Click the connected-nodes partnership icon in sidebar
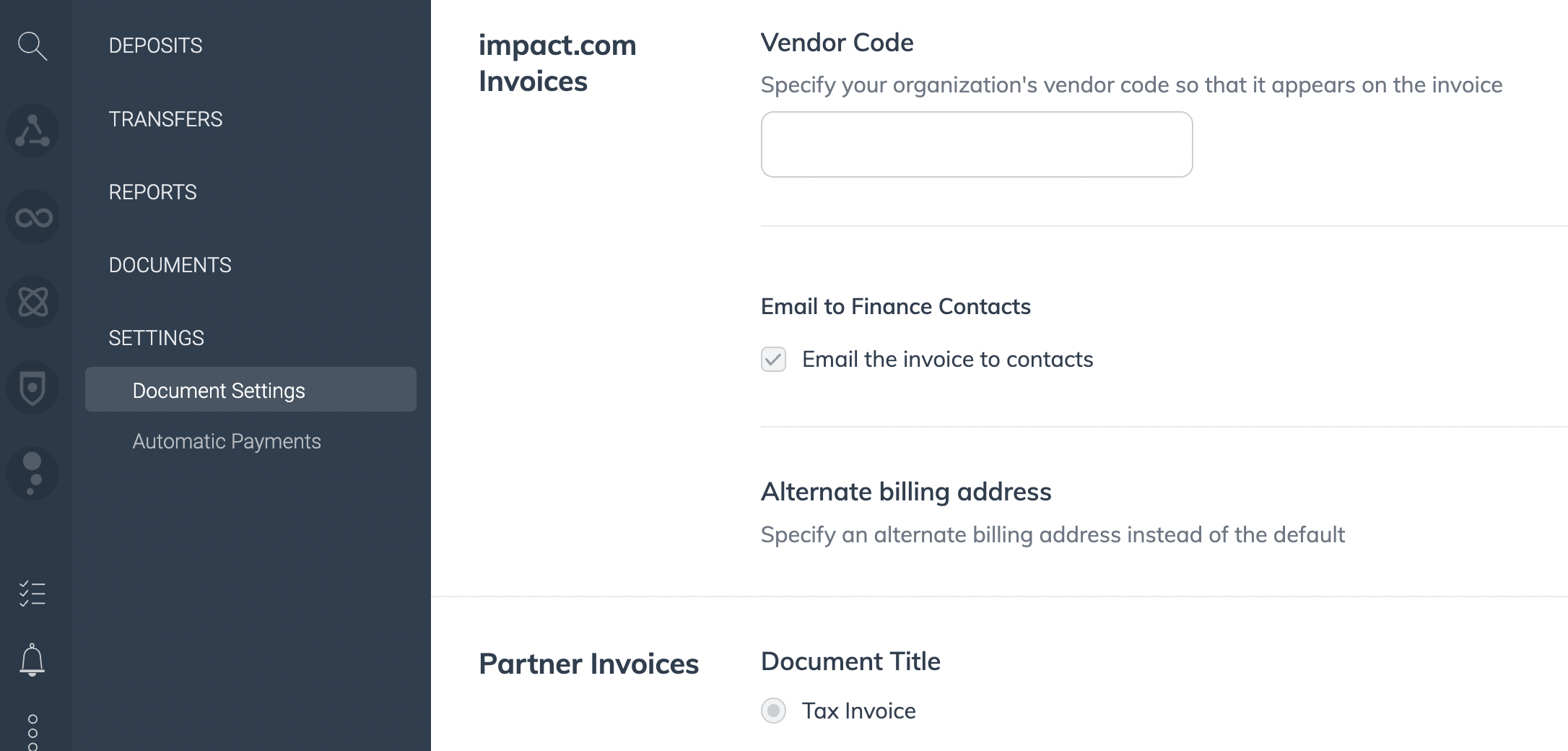This screenshot has width=1568, height=751. pyautogui.click(x=32, y=131)
